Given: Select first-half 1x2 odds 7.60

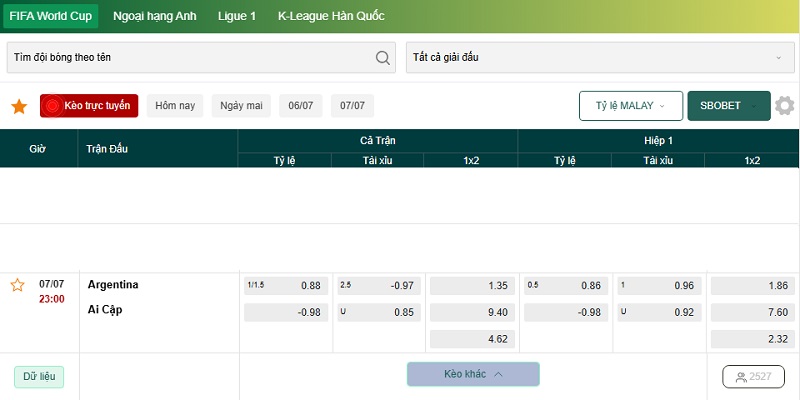Looking at the screenshot, I should (753, 312).
